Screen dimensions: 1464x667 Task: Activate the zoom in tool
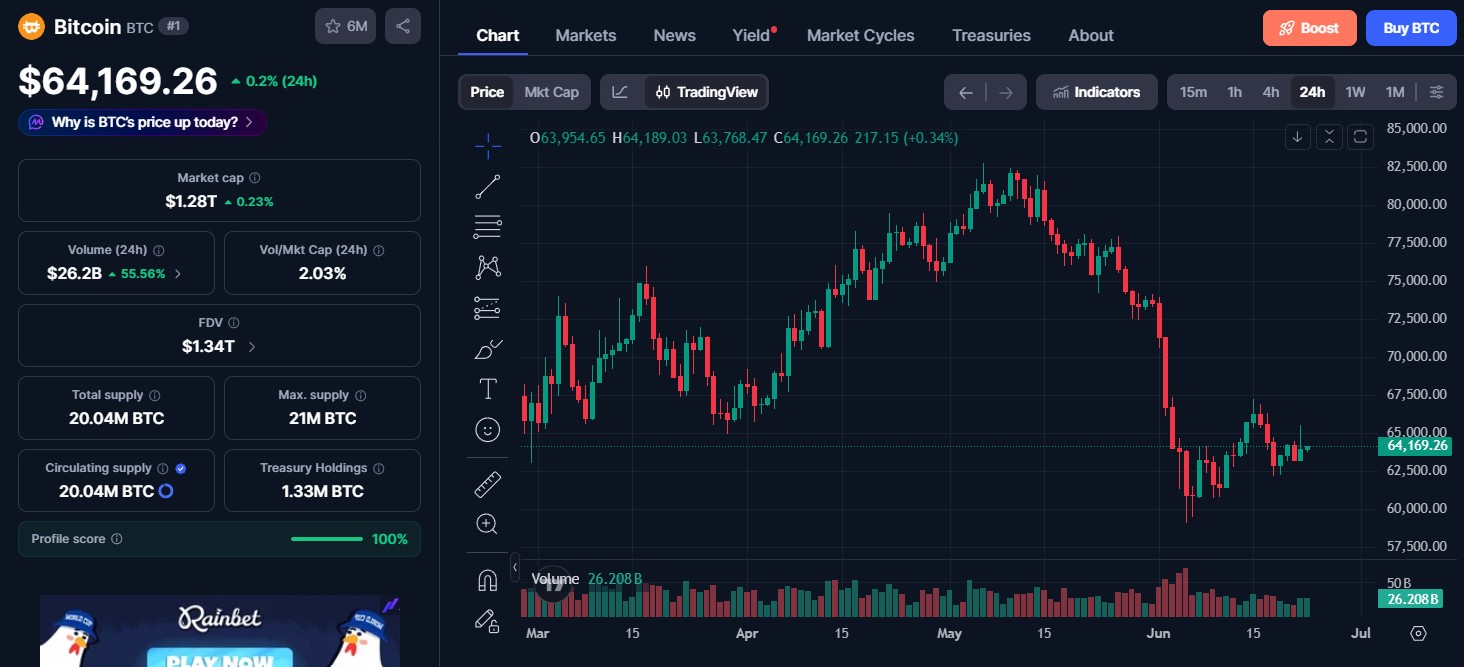(488, 524)
